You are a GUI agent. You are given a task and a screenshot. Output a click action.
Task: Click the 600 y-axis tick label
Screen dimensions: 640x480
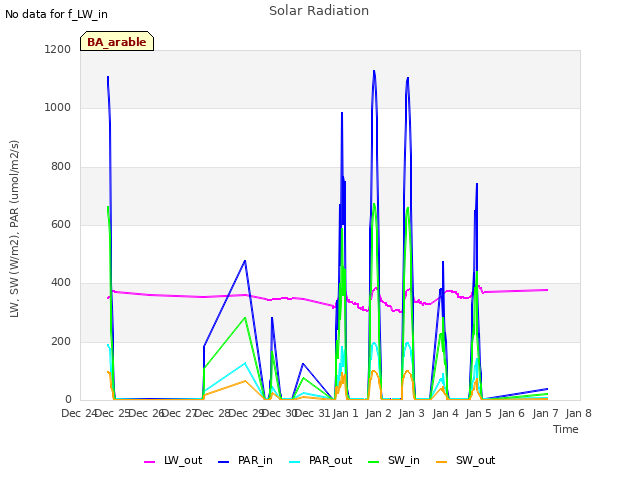point(61,224)
